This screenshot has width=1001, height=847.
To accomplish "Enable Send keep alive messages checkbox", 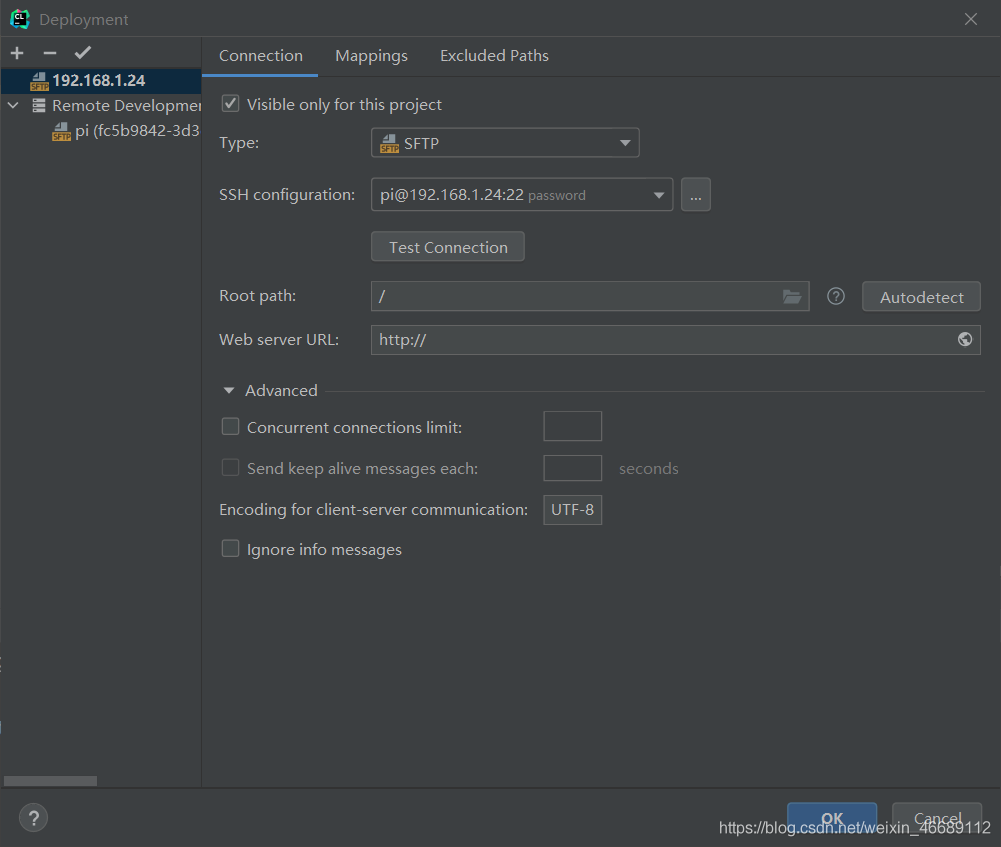I will pyautogui.click(x=230, y=468).
